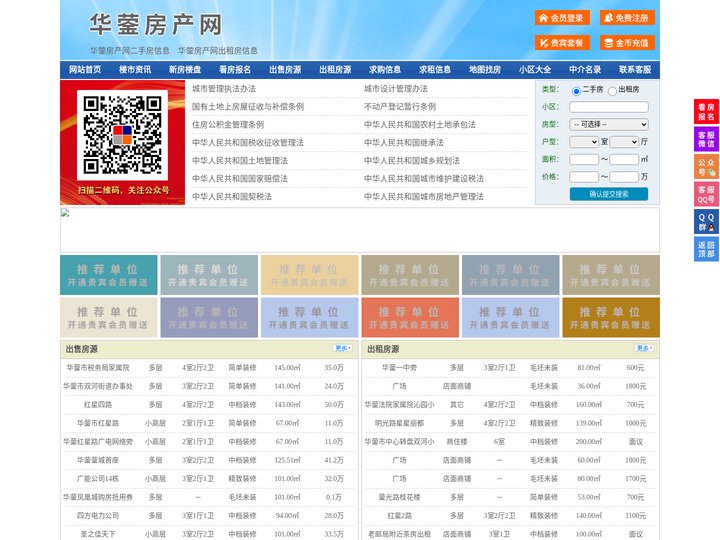Click the orange-red 推荐单位 banner
The width and height of the screenshot is (720, 540).
[x=410, y=317]
